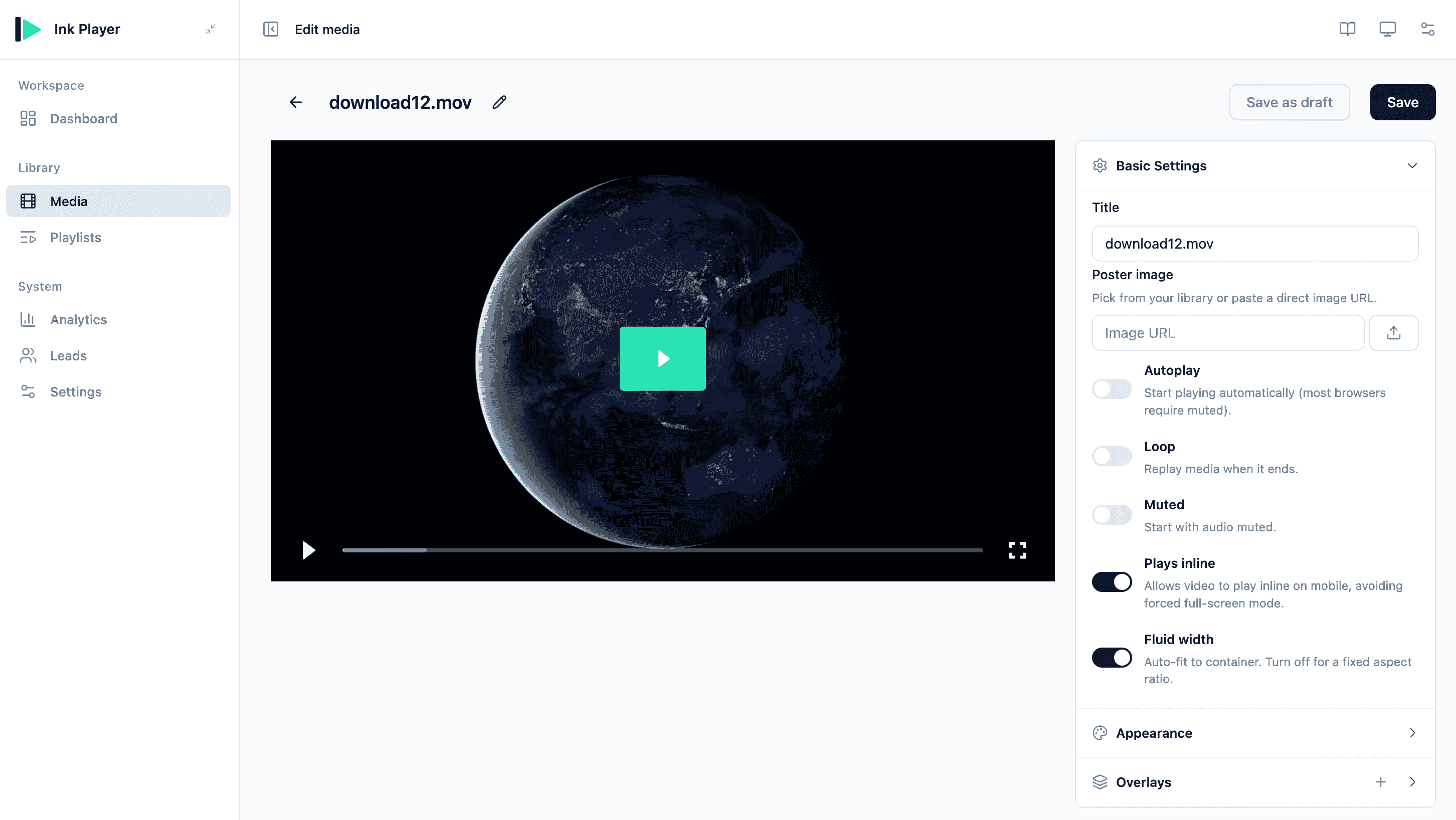The image size is (1456, 820).
Task: Click the Edit media header text
Action: click(327, 30)
